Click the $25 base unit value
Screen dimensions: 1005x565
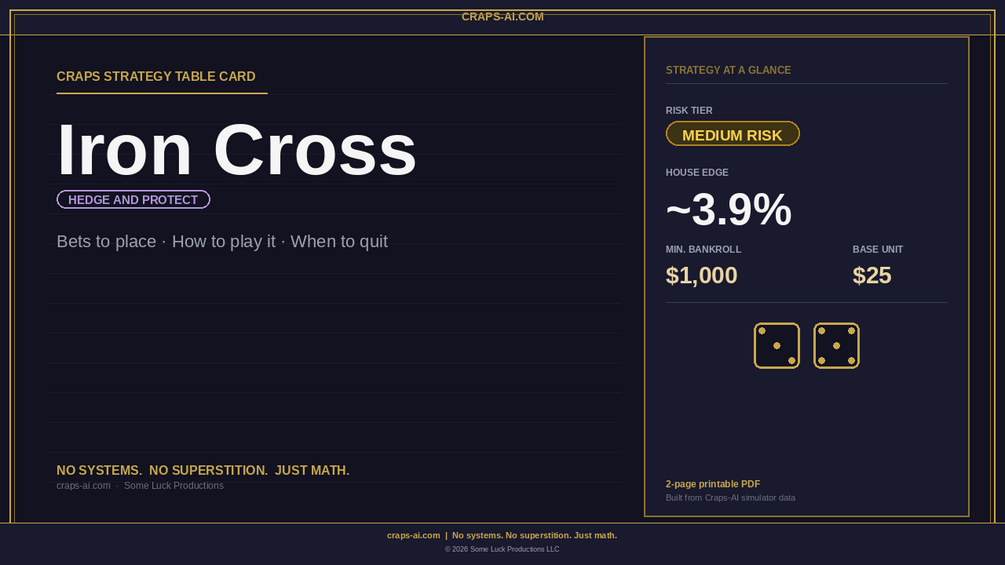pyautogui.click(x=872, y=275)
